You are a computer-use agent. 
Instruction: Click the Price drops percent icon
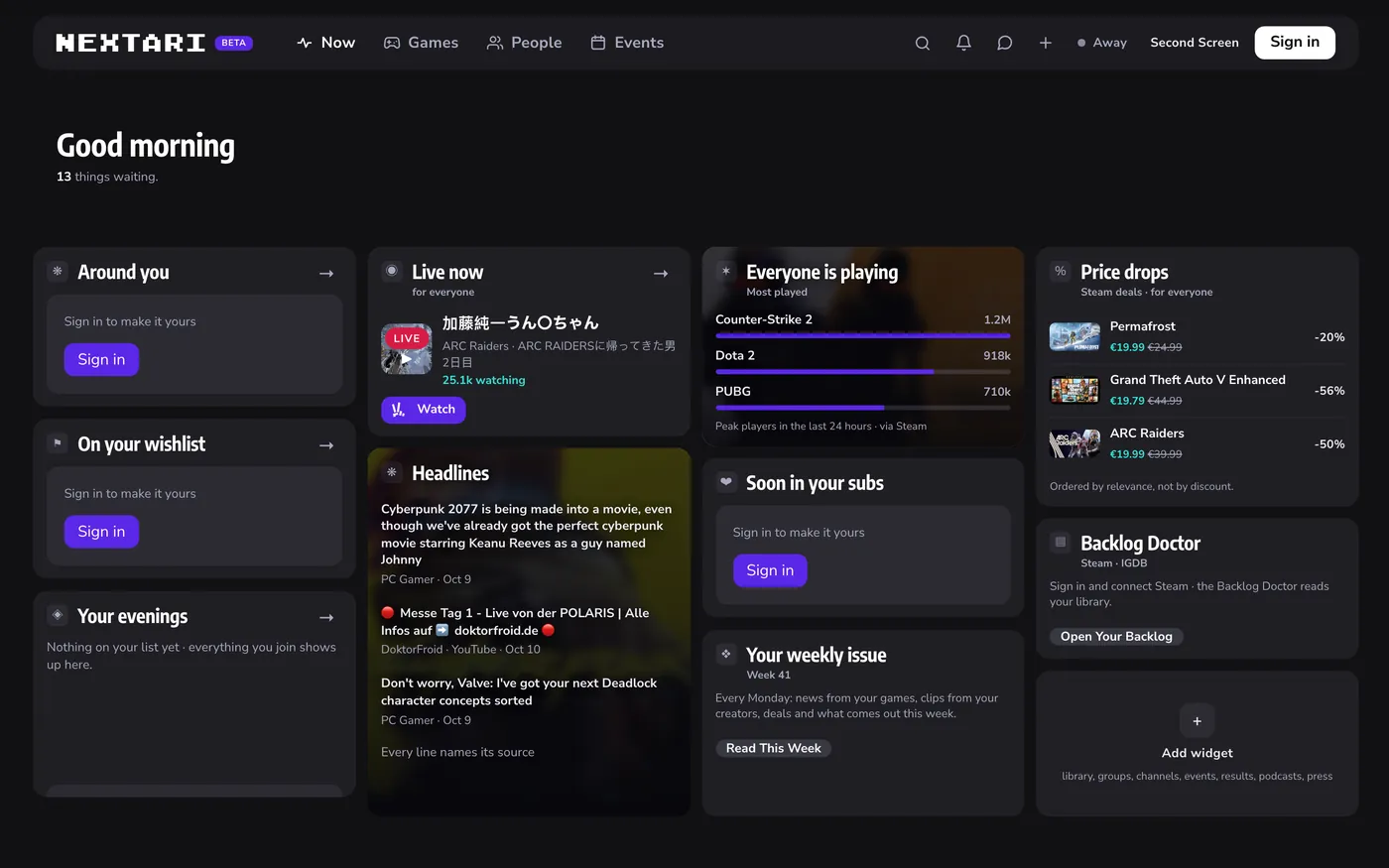pos(1061,271)
